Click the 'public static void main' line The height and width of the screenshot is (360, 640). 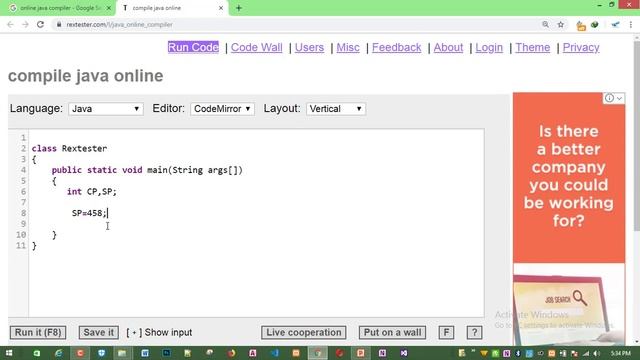point(147,170)
